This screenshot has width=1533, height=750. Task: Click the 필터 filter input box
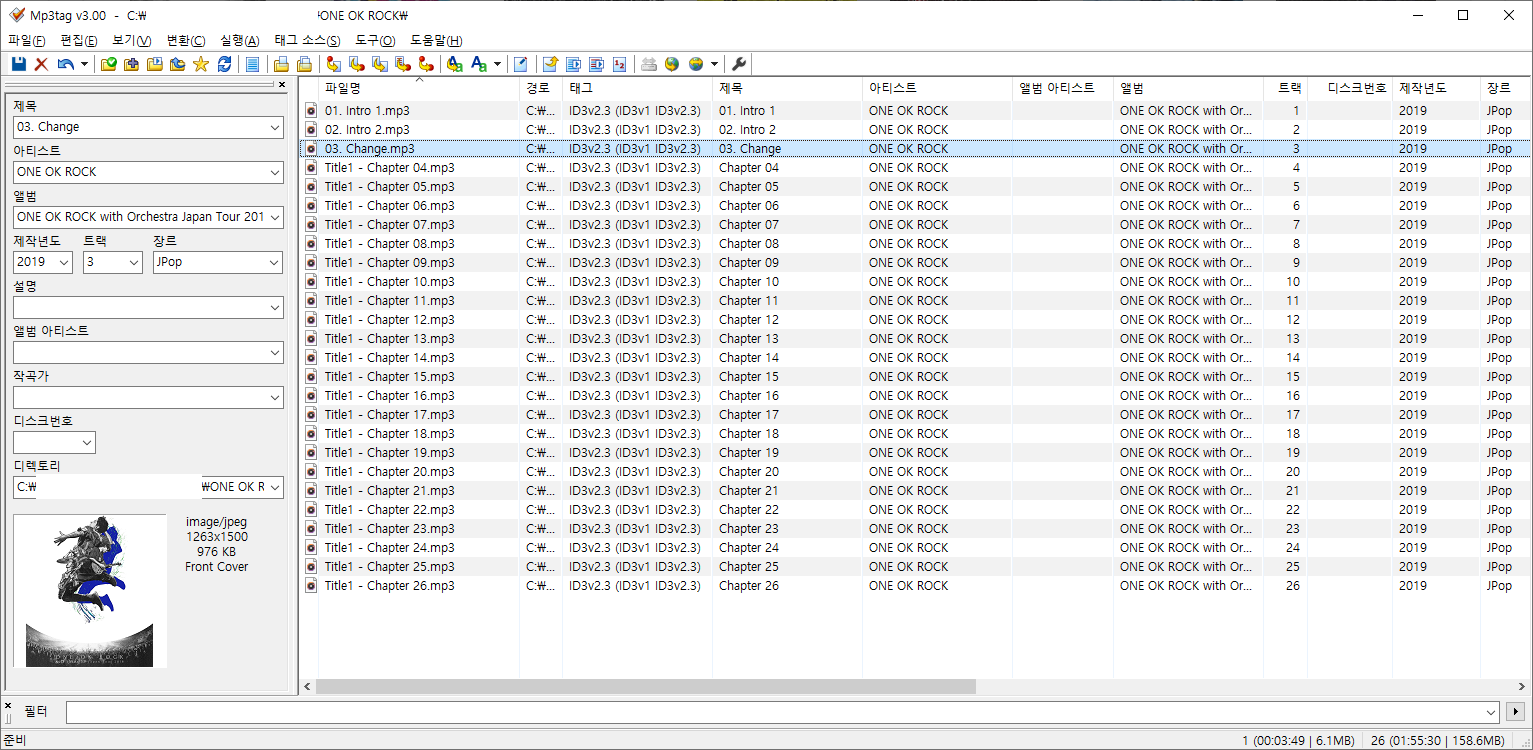click(x=783, y=712)
